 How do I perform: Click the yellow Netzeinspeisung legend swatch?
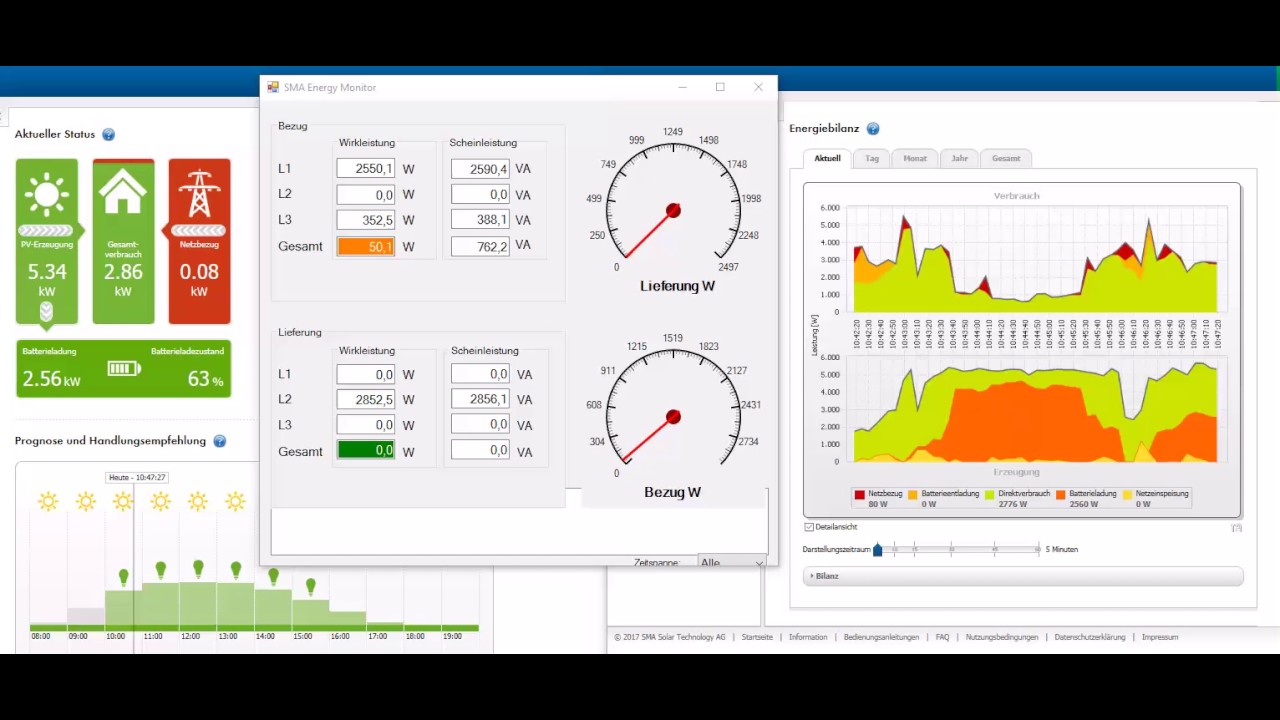click(1128, 494)
